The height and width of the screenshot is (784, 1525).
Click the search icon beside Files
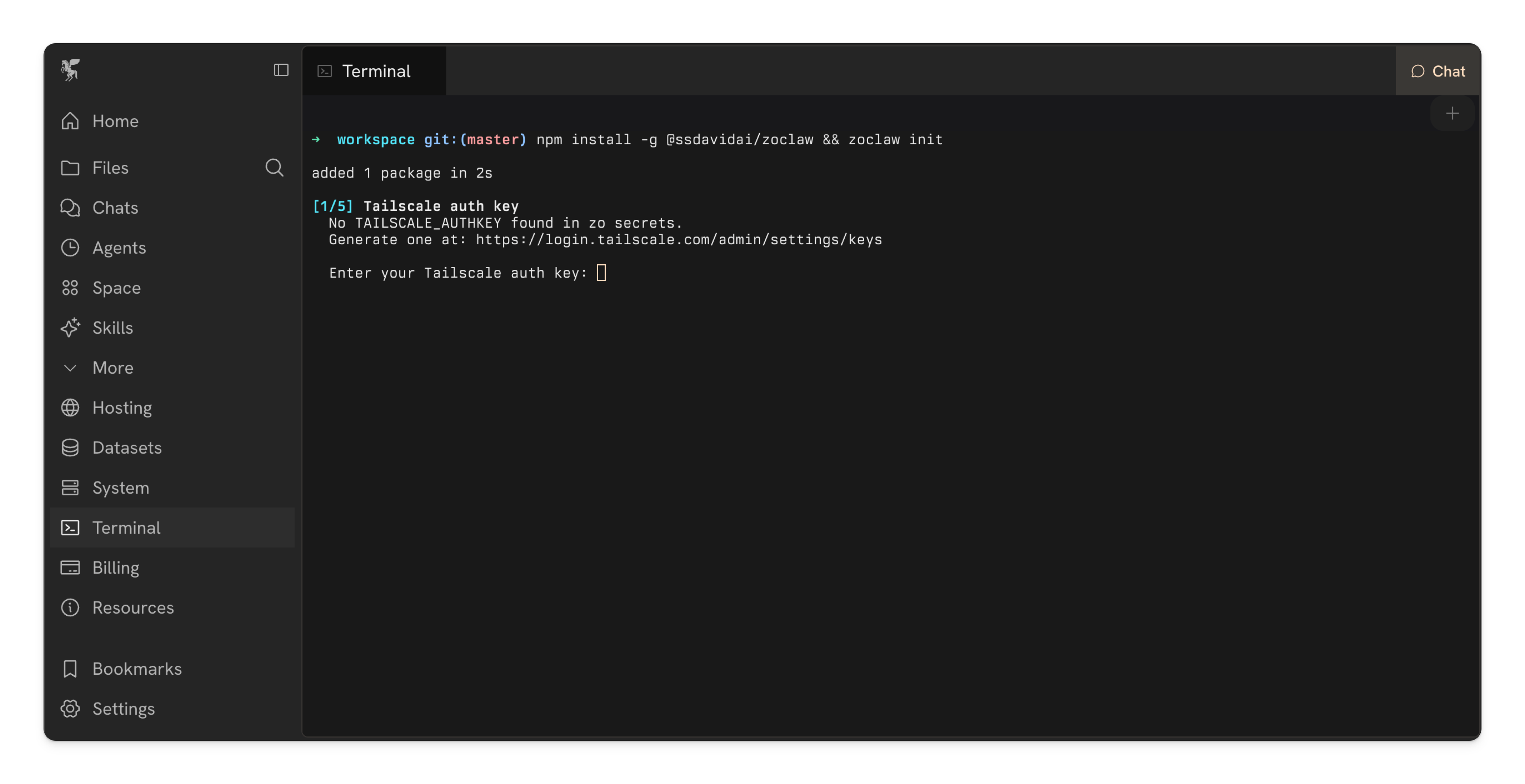coord(274,168)
